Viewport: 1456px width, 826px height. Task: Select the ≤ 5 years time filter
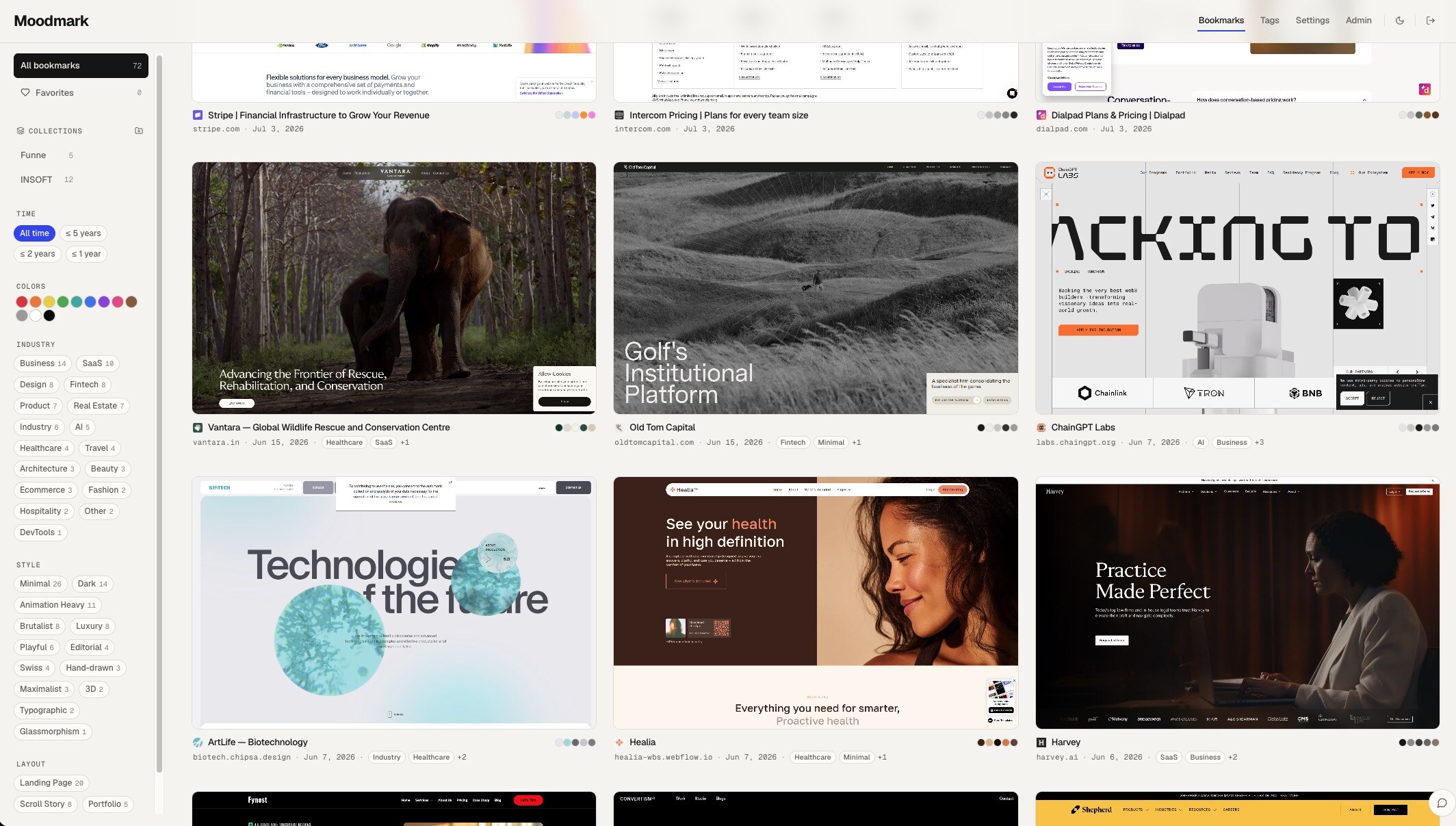click(x=83, y=233)
